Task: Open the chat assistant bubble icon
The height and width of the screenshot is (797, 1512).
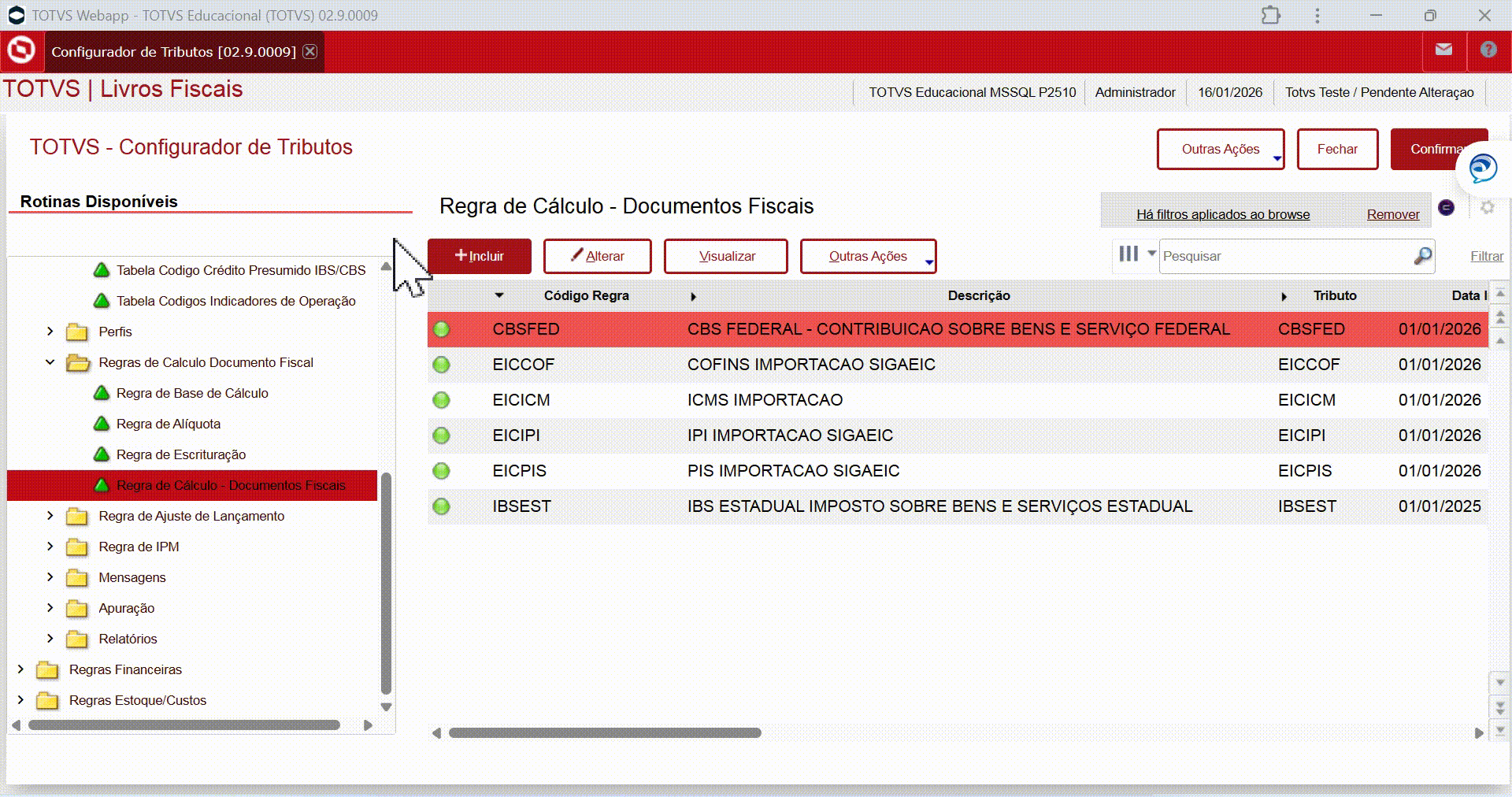Action: click(1484, 169)
